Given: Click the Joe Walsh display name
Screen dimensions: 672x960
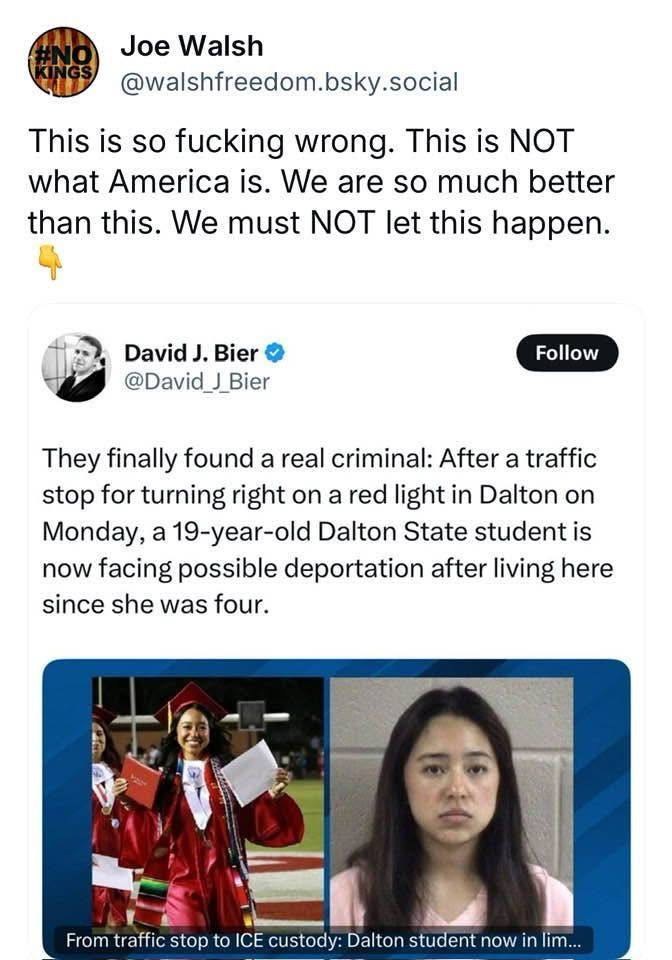Looking at the screenshot, I should (x=192, y=46).
